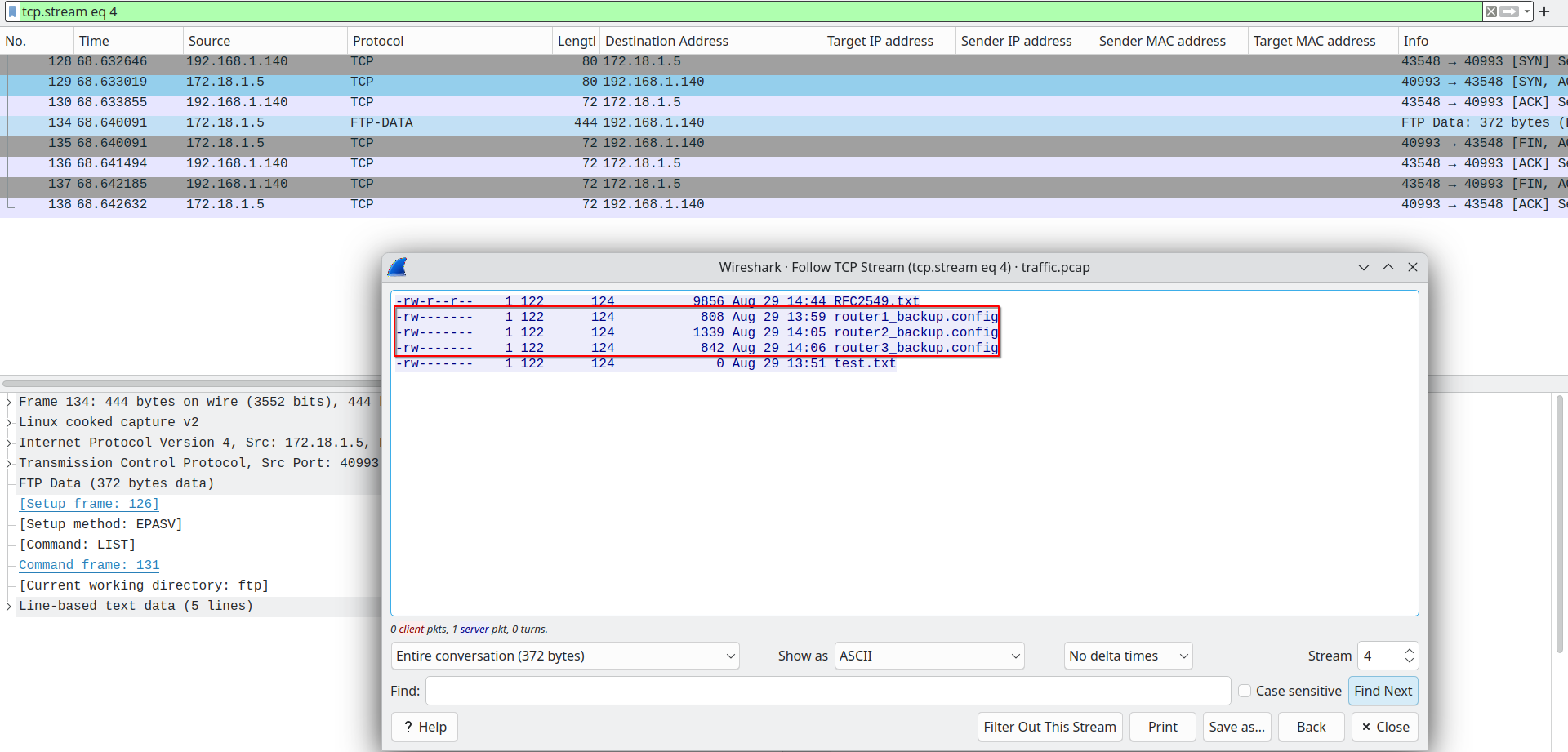Click the Print button
Image resolution: width=1568 pixels, height=752 pixels.
pyautogui.click(x=1163, y=727)
